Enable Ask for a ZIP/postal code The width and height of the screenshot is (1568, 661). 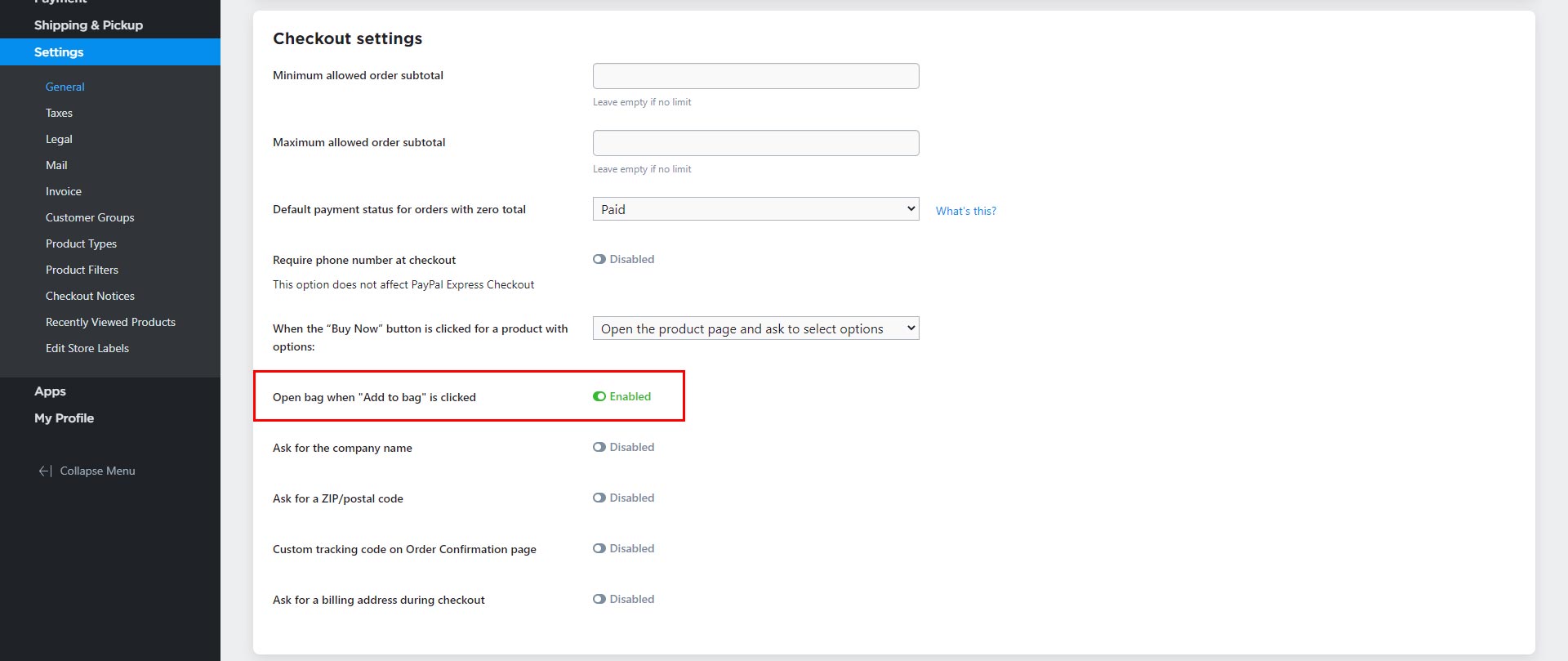[599, 498]
